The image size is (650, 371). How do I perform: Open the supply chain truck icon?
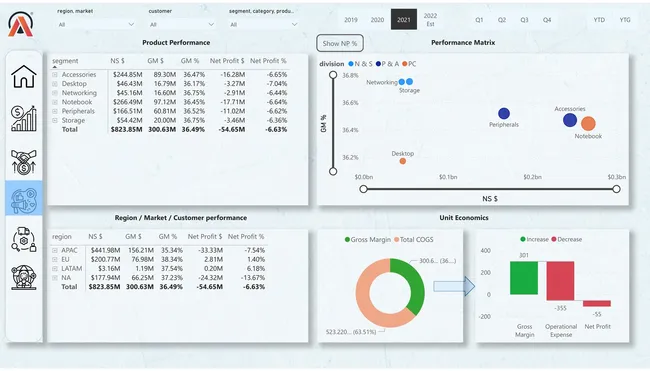click(24, 239)
